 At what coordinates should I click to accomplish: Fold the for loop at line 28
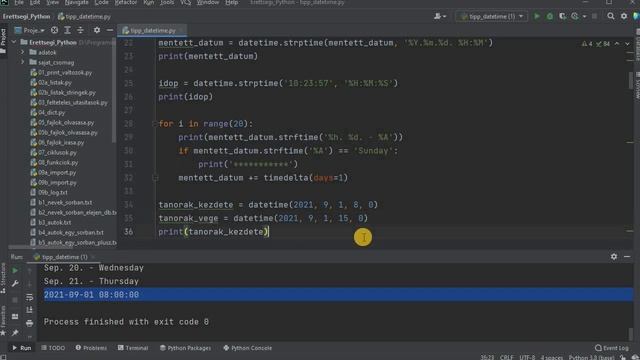(155, 124)
